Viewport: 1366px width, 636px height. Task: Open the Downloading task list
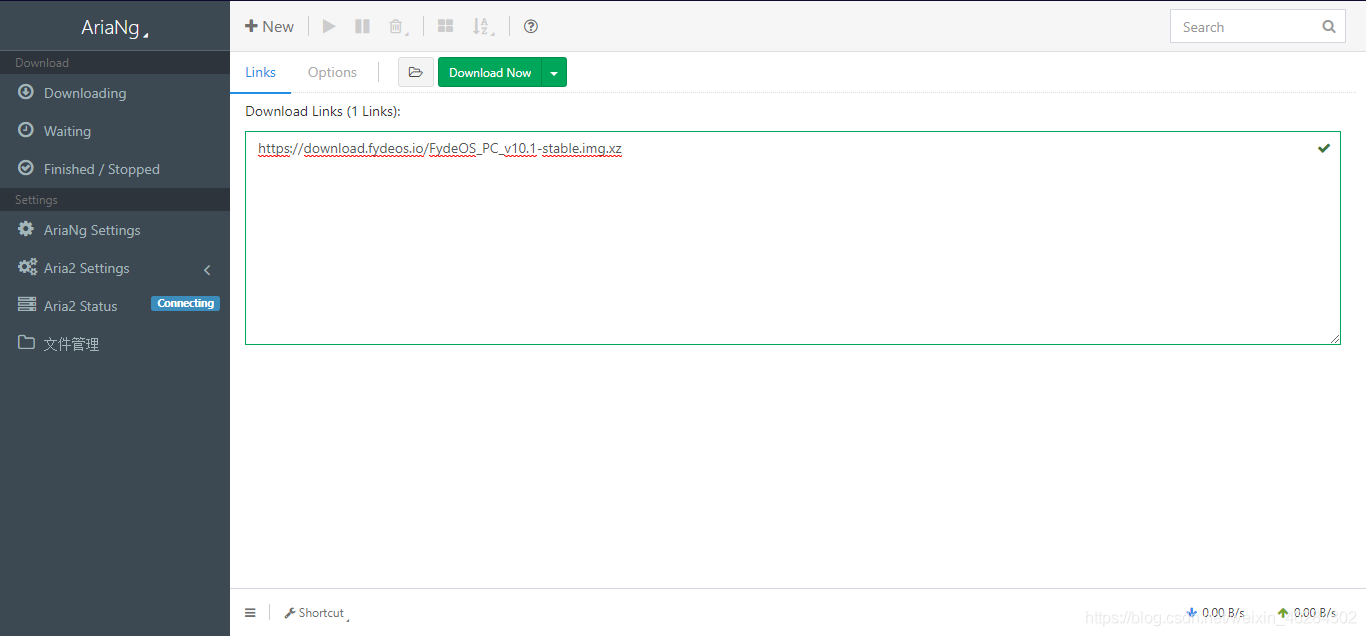pyautogui.click(x=85, y=93)
